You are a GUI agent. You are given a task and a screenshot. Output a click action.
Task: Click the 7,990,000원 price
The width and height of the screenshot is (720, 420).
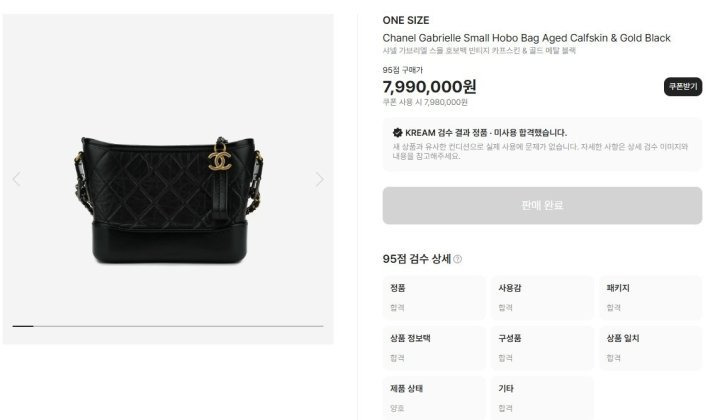pyautogui.click(x=429, y=86)
